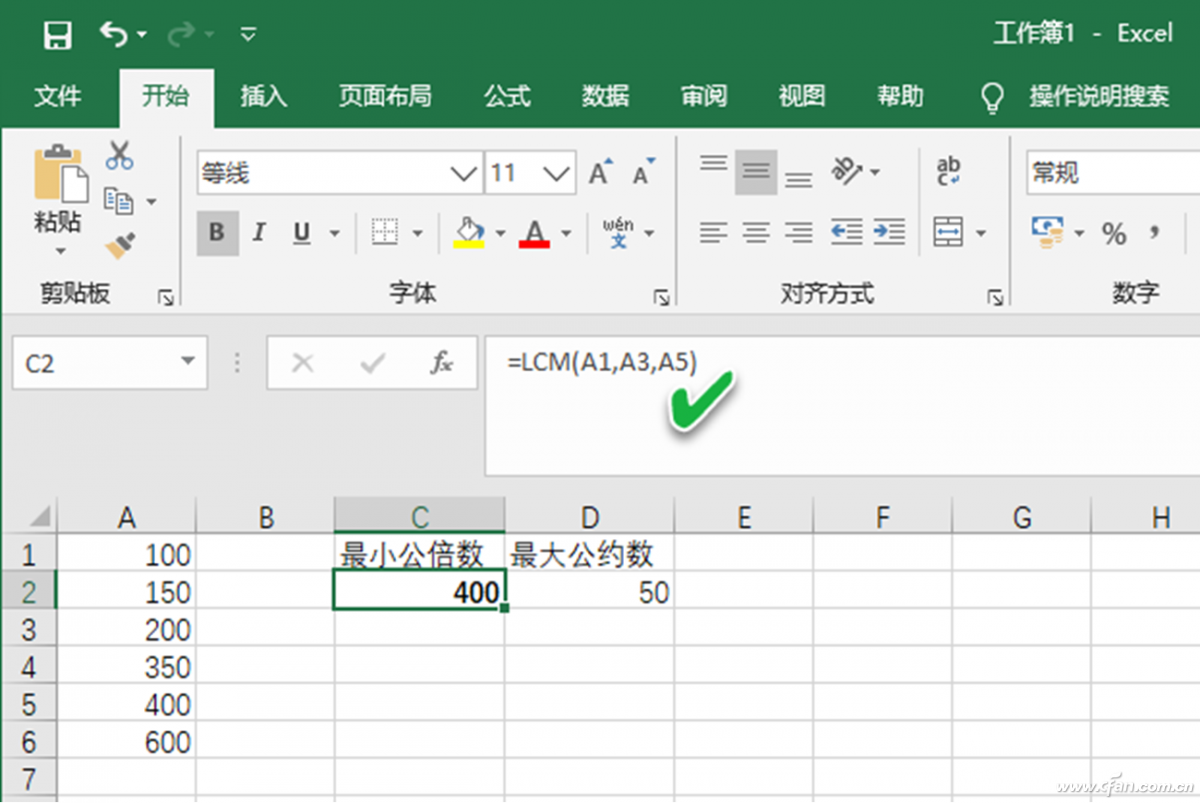Click the Save icon in quick access toolbar
This screenshot has height=803, width=1200.
point(58,36)
